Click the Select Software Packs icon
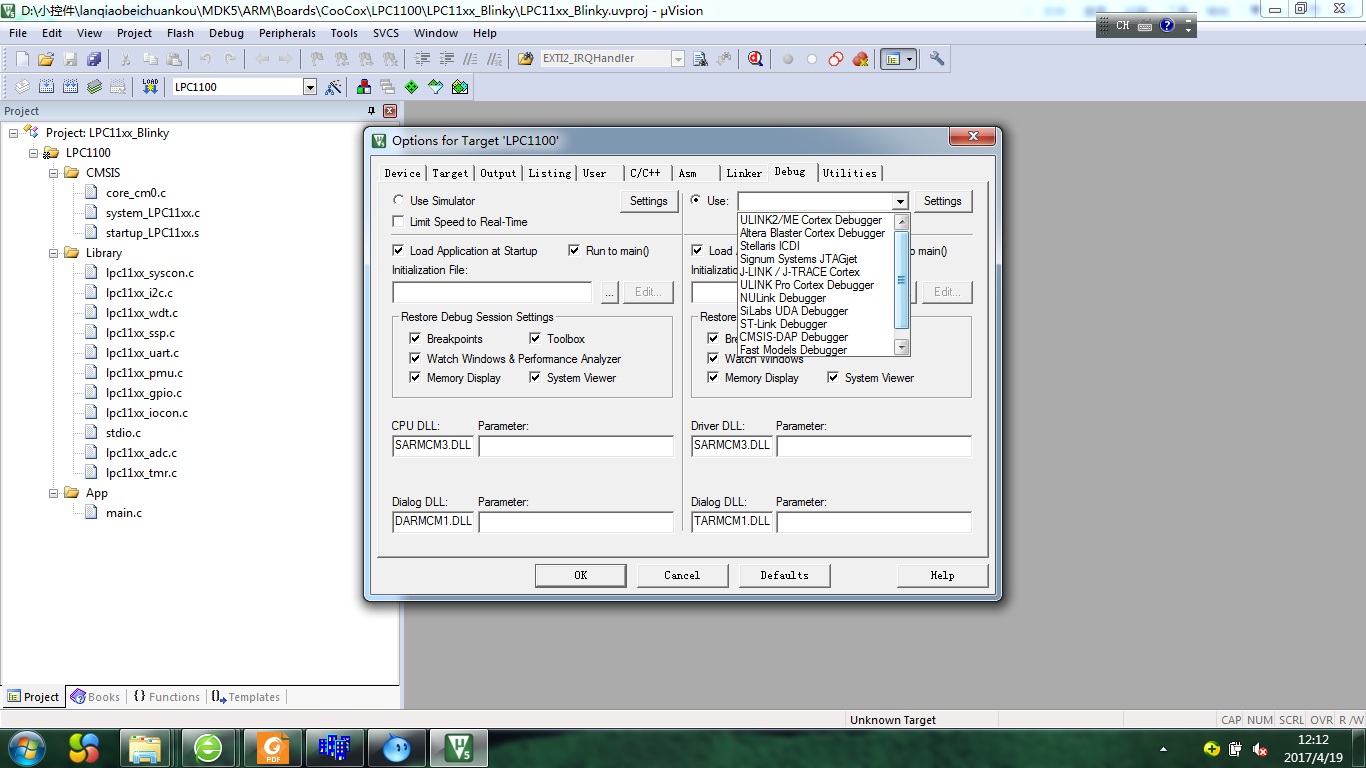 point(436,87)
